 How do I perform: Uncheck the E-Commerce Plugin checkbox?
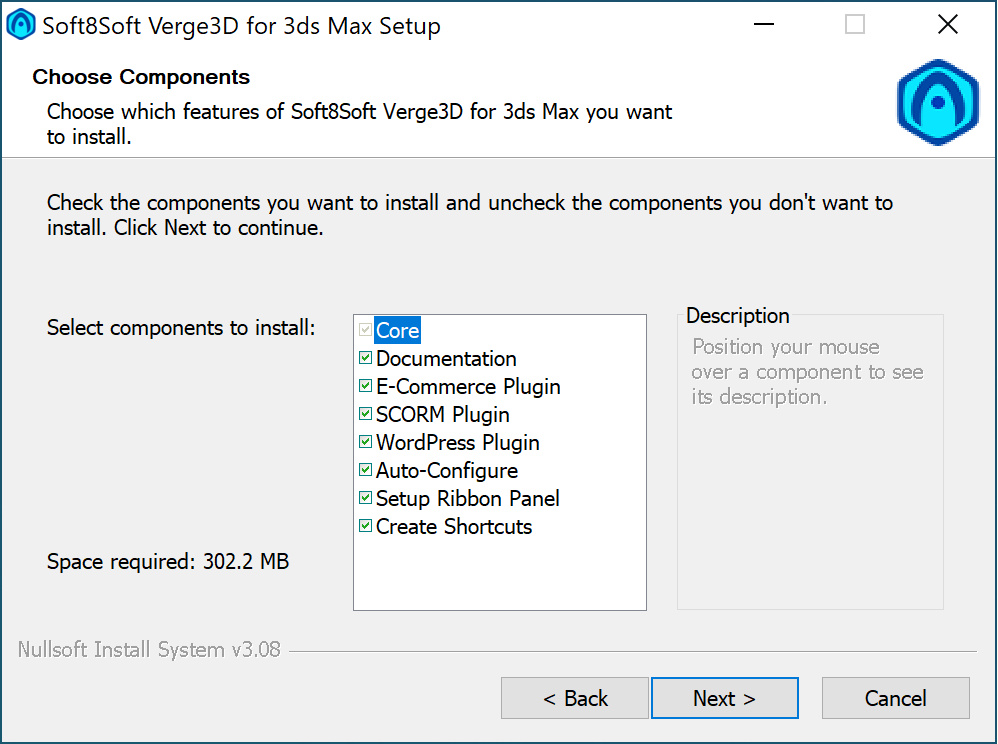click(x=365, y=386)
